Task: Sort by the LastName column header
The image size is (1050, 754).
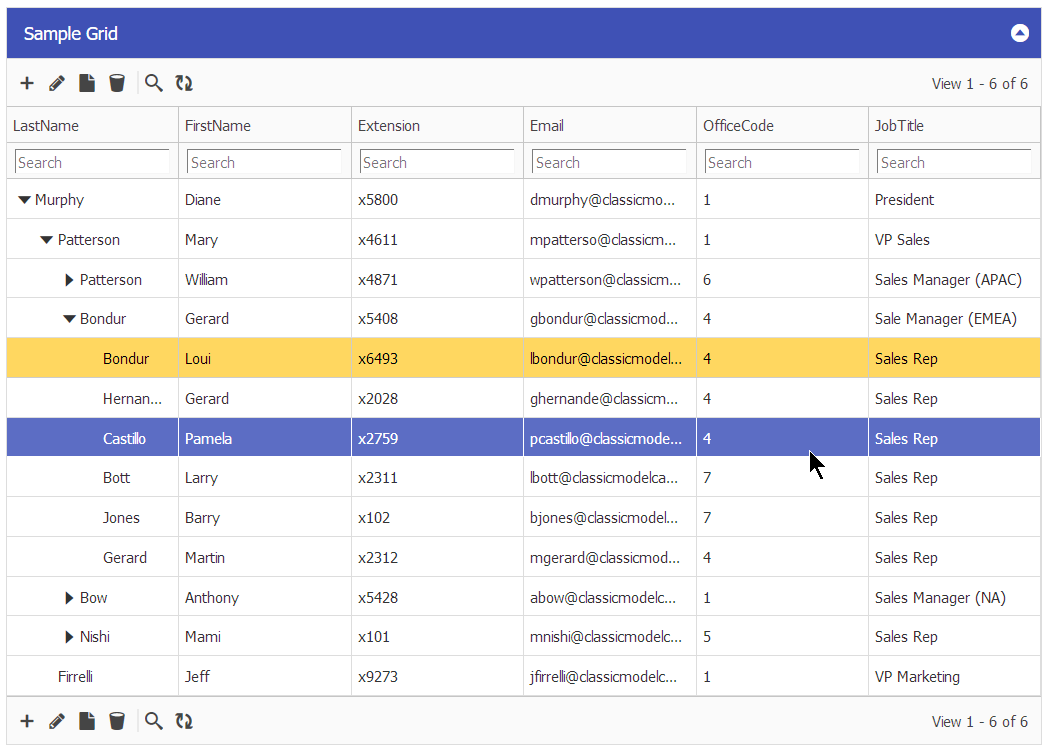Action: 46,126
